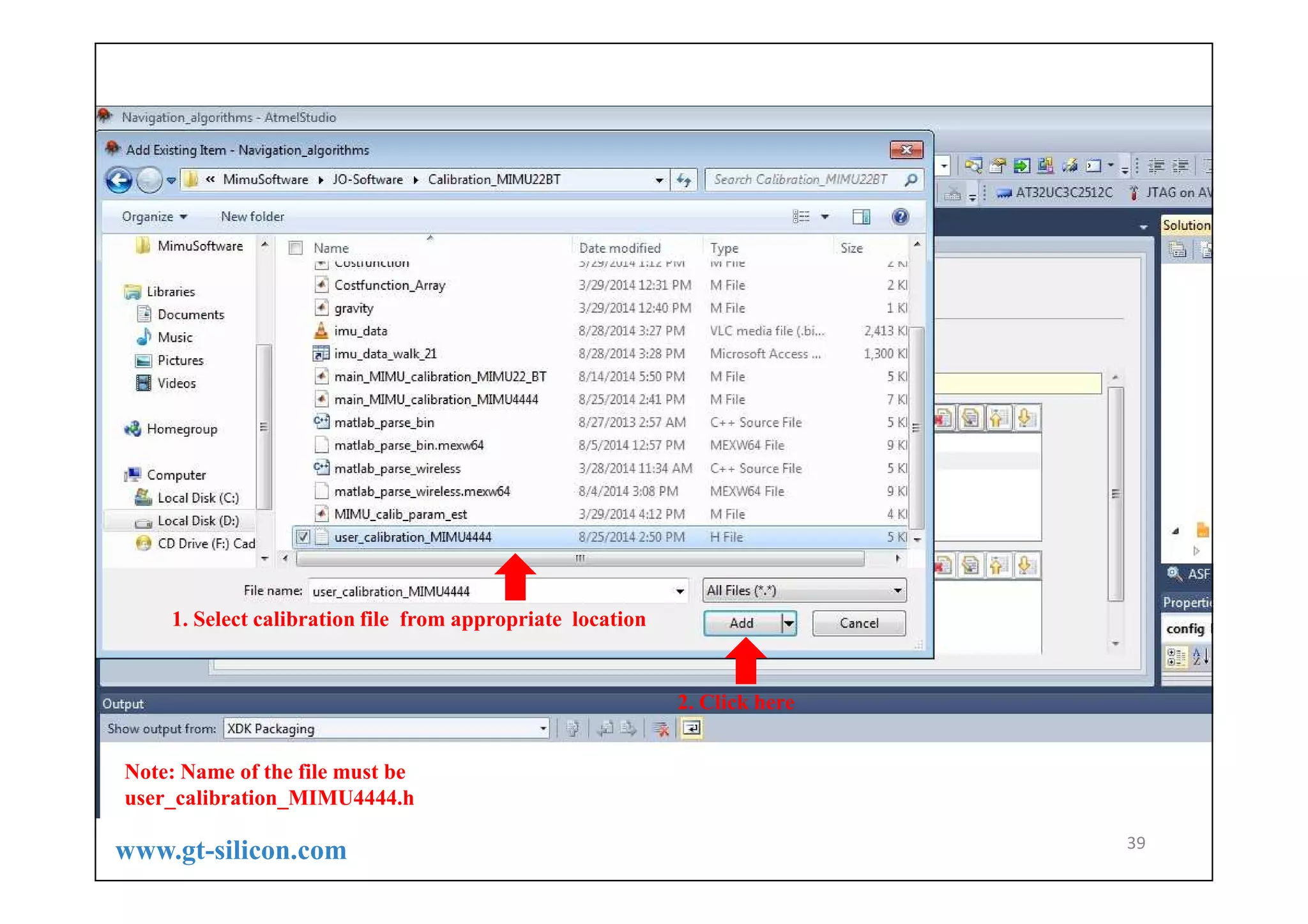Select the imu_data VLC media file
1308x924 pixels.
pos(361,331)
